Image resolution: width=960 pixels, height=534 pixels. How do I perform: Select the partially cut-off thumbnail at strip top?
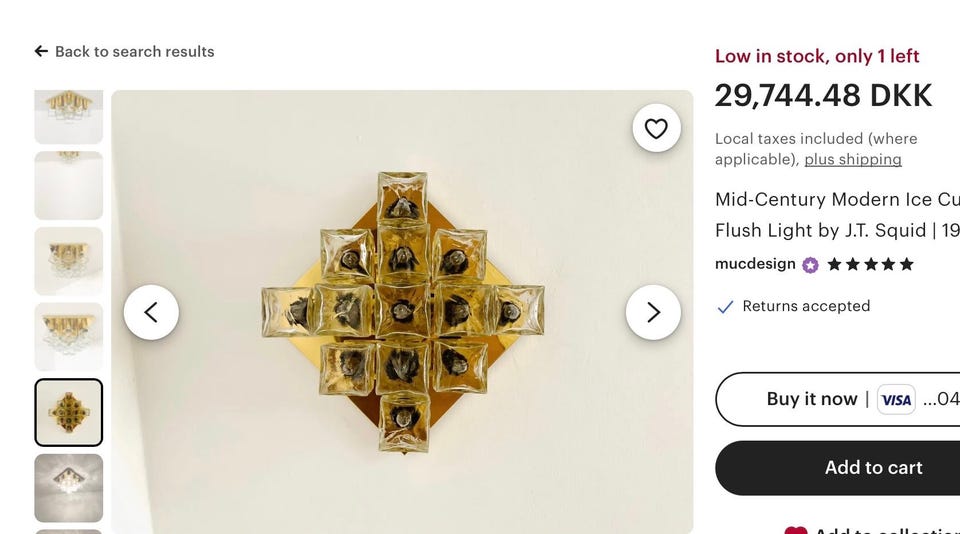[x=68, y=116]
